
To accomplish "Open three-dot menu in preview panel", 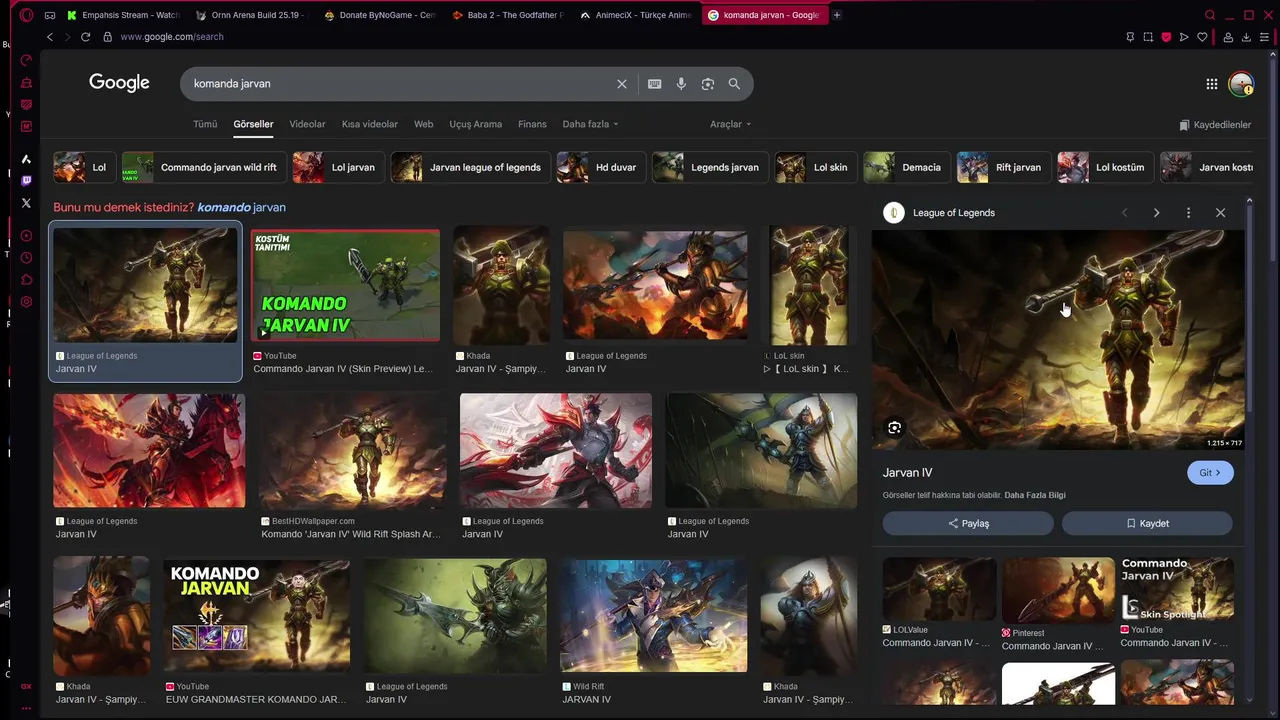I will pyautogui.click(x=1188, y=213).
